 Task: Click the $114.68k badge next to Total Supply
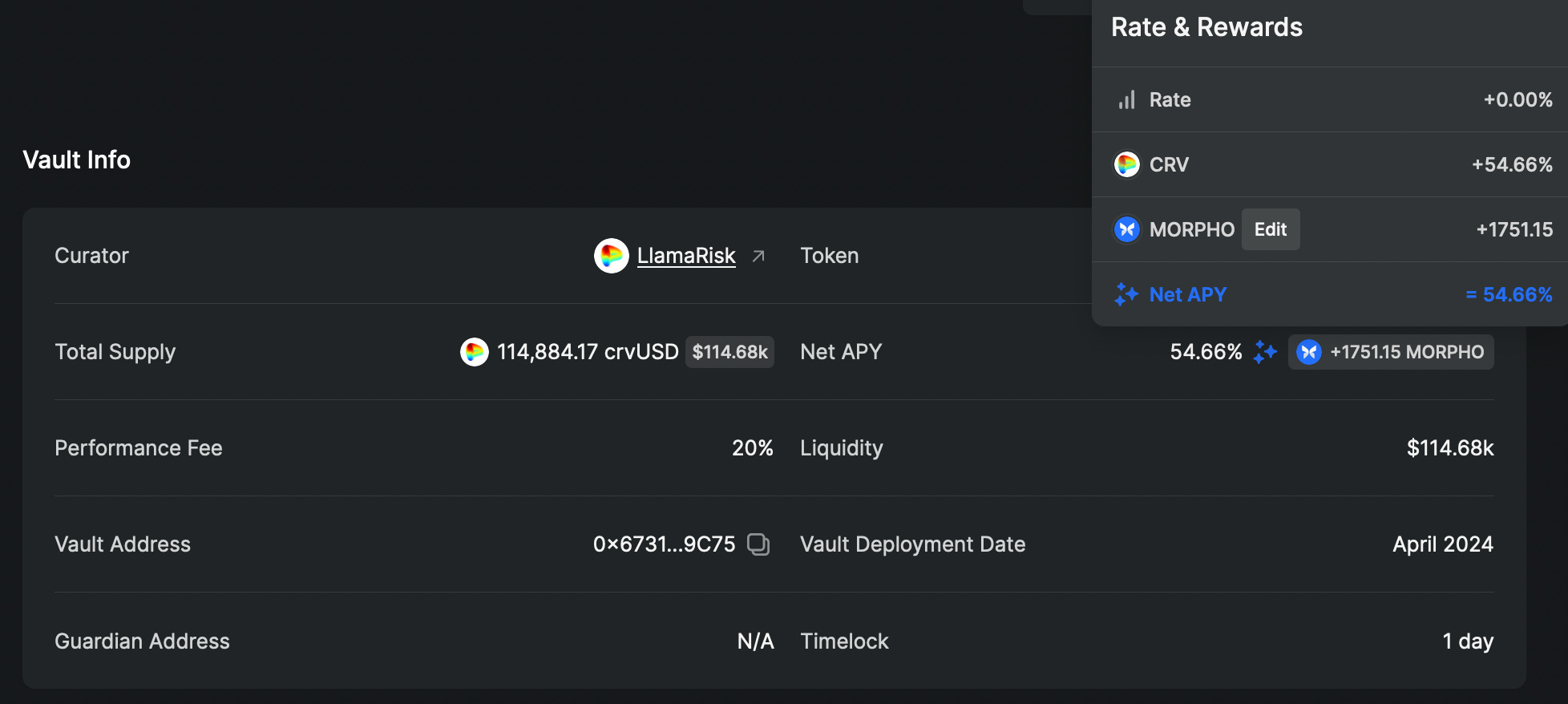pyautogui.click(x=729, y=352)
